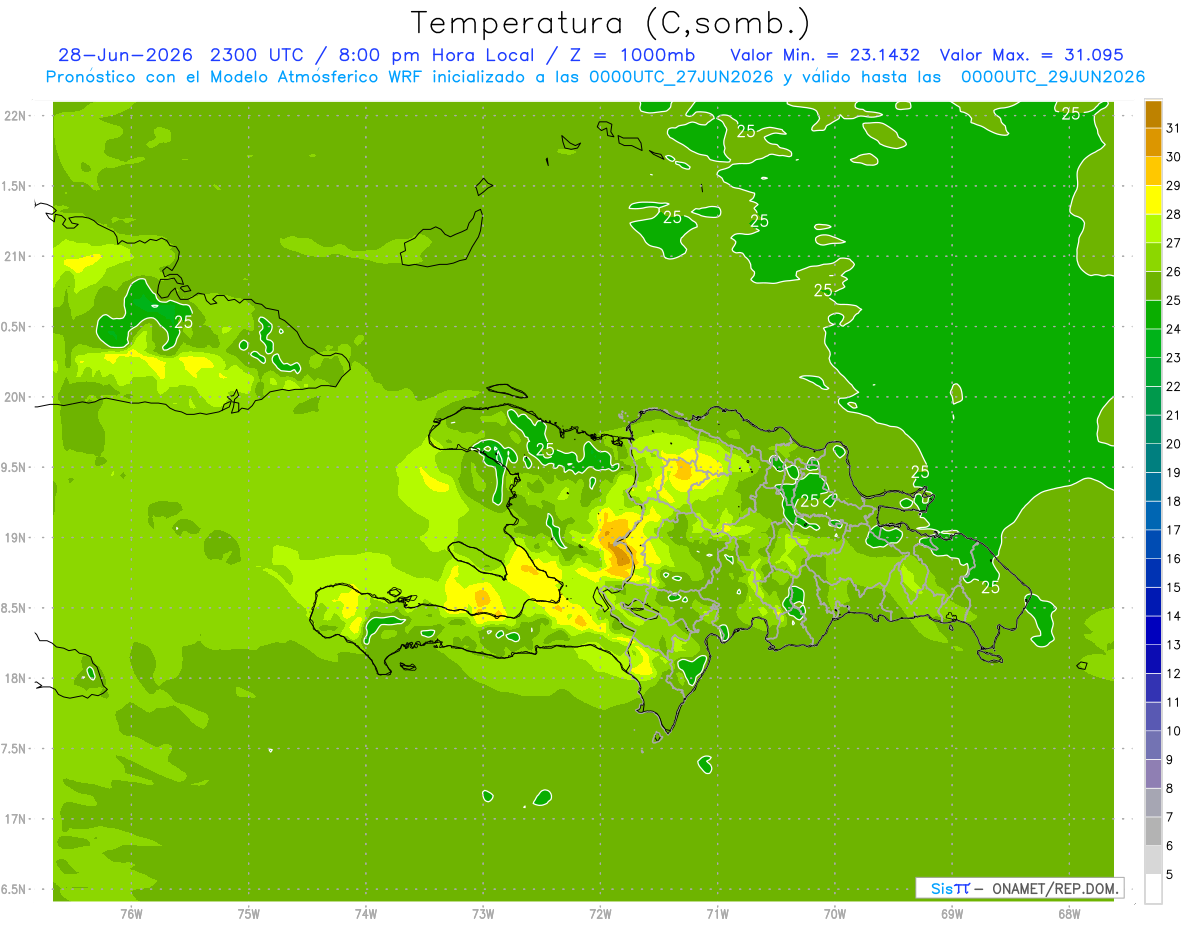Select legend color band between 24 and 25
The height and width of the screenshot is (927, 1200).
pyautogui.click(x=1153, y=315)
